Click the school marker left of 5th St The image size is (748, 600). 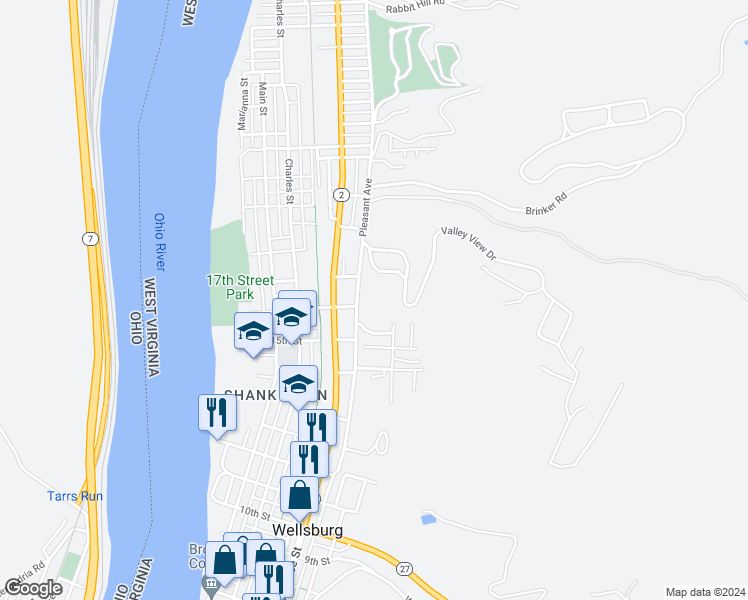[x=253, y=332]
